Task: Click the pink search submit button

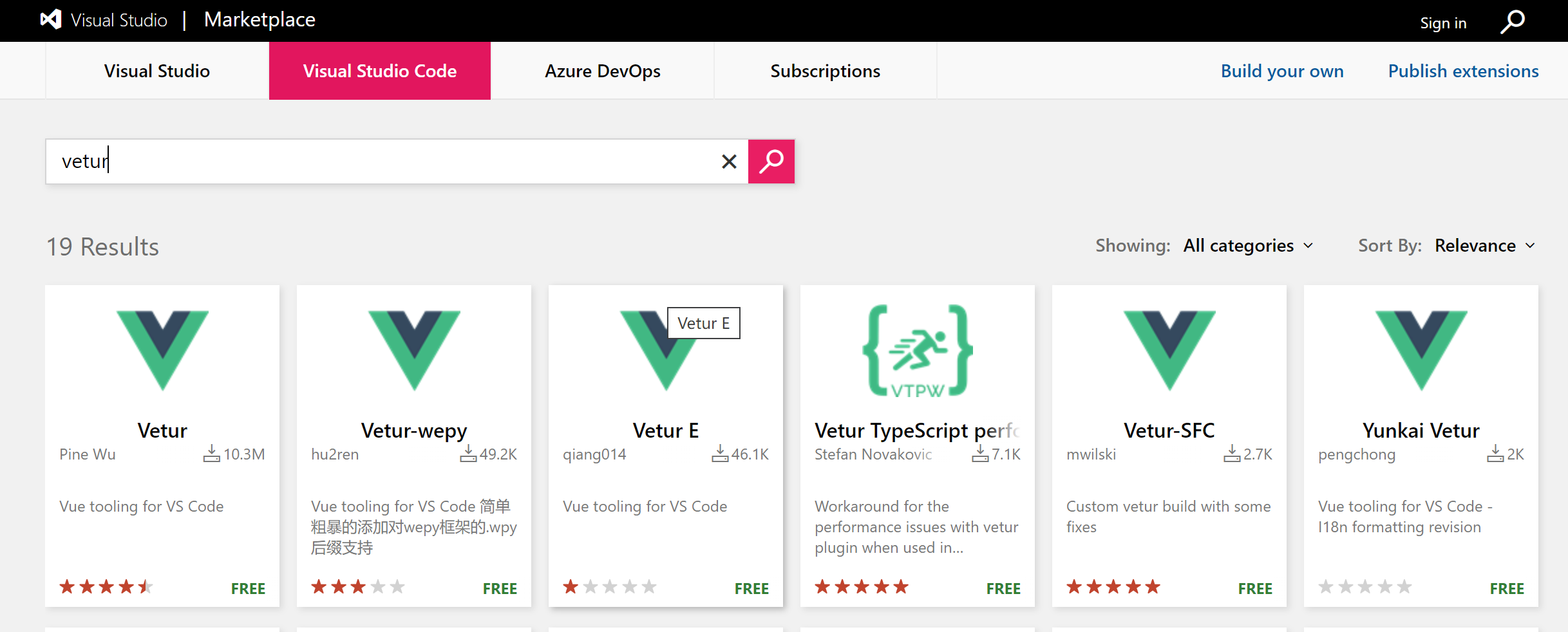Action: coord(771,162)
